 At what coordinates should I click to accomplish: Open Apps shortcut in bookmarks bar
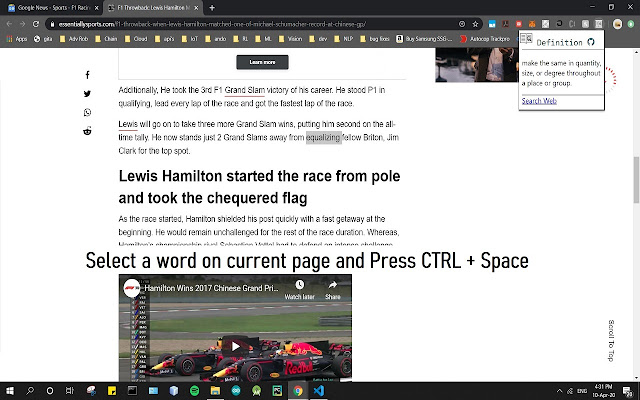(17, 39)
